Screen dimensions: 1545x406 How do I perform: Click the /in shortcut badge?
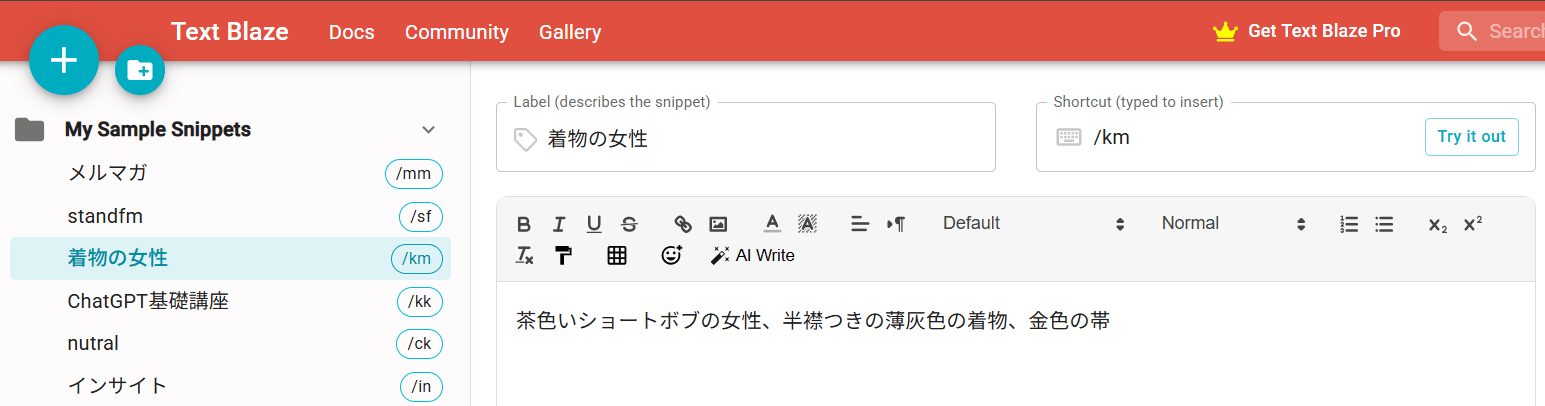(421, 386)
